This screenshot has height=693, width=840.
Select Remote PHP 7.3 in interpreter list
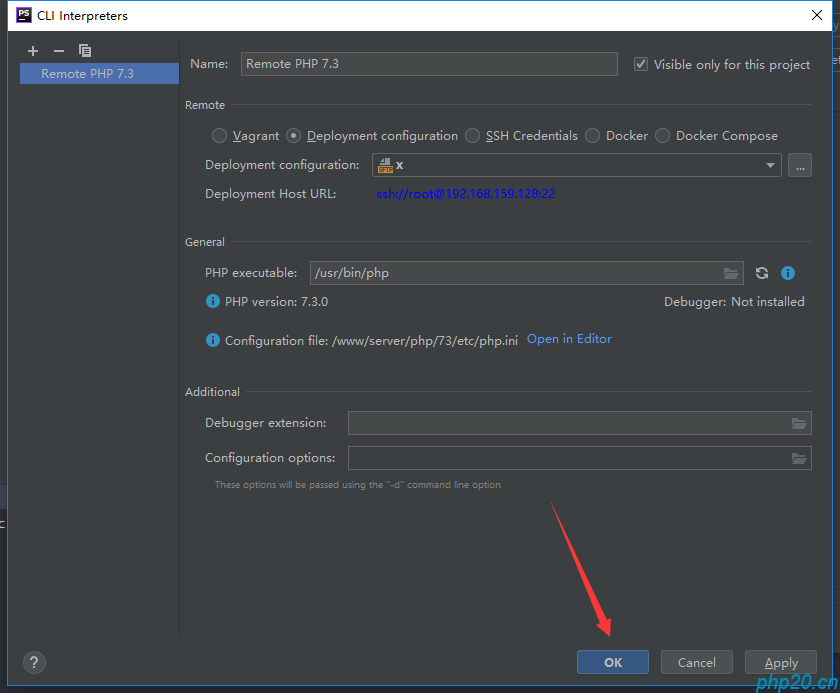[x=99, y=73]
